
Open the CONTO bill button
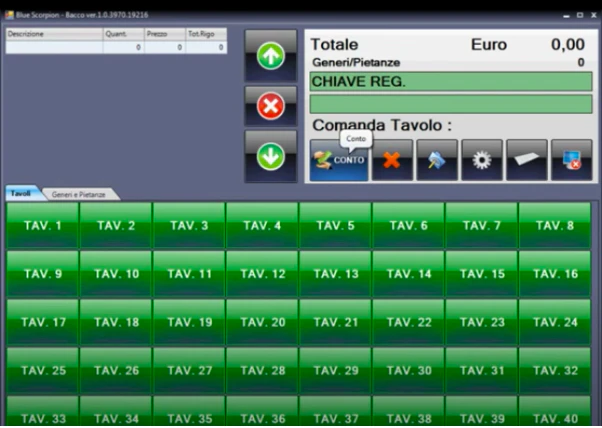point(339,160)
